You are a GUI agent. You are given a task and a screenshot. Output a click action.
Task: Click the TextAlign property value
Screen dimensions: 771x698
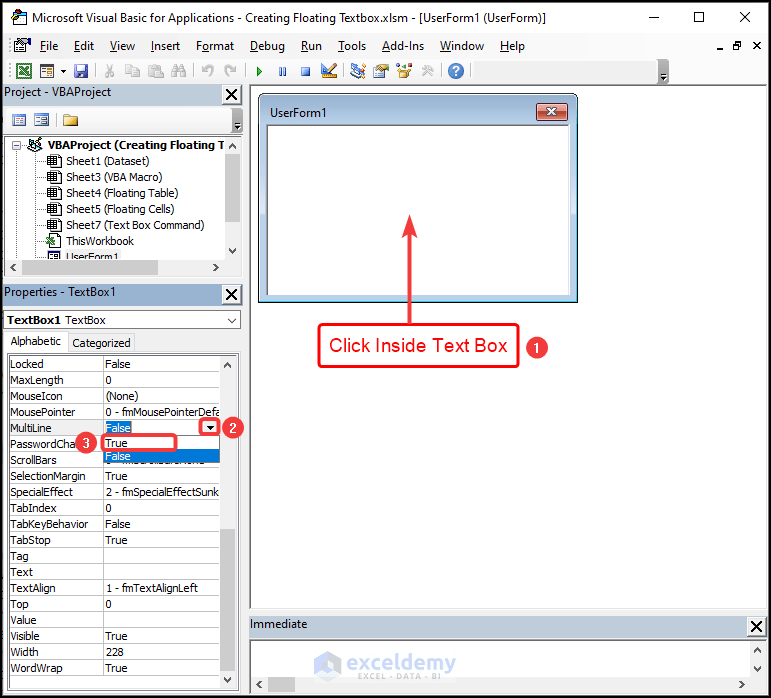(x=161, y=588)
